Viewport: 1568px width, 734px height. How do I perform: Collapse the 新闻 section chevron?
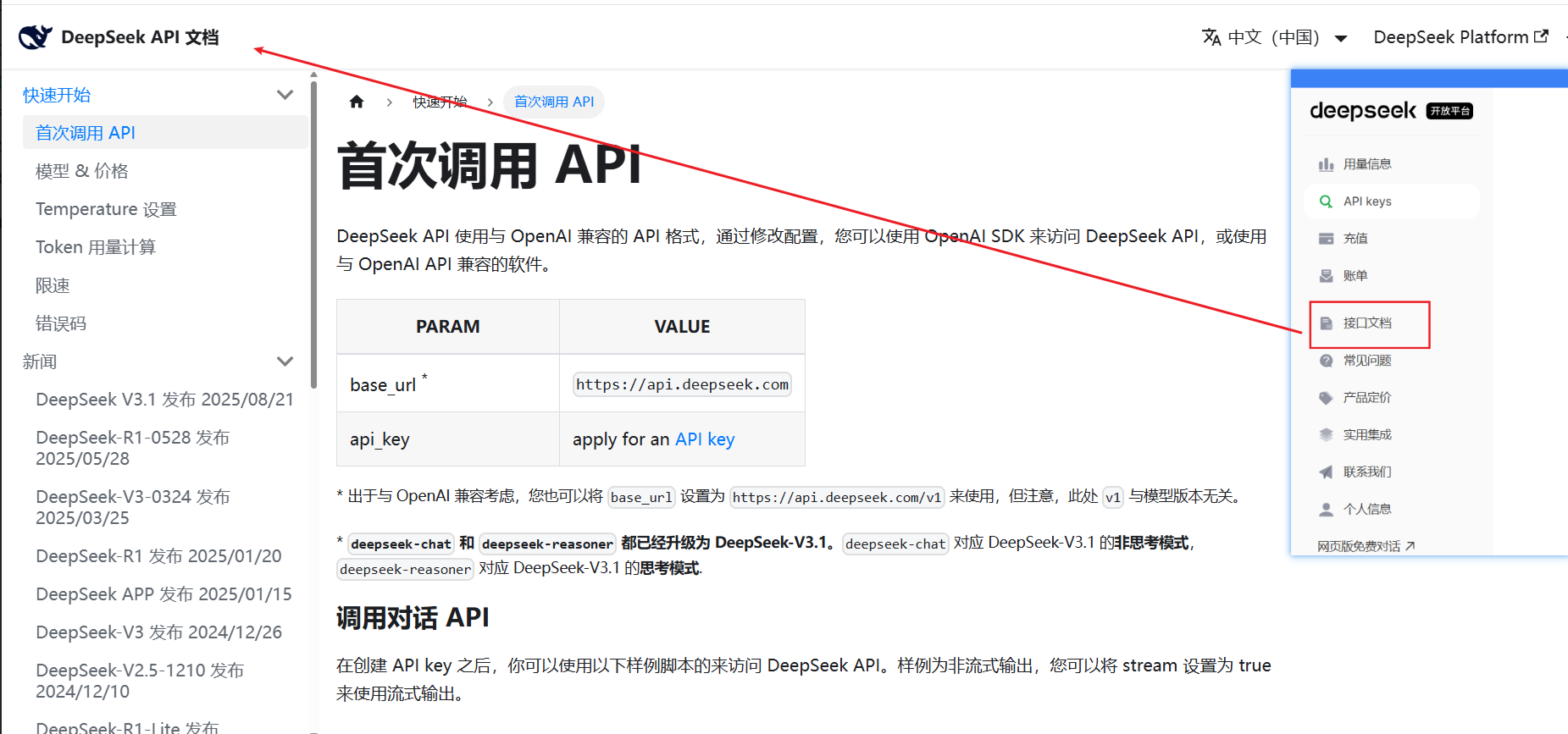pyautogui.click(x=285, y=361)
